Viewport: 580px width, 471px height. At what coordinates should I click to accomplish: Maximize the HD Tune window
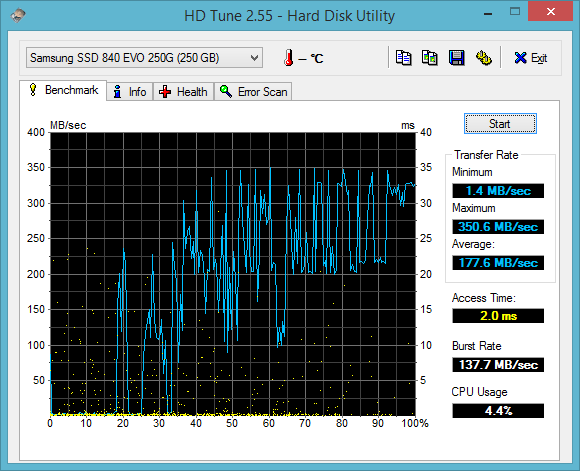(x=515, y=12)
